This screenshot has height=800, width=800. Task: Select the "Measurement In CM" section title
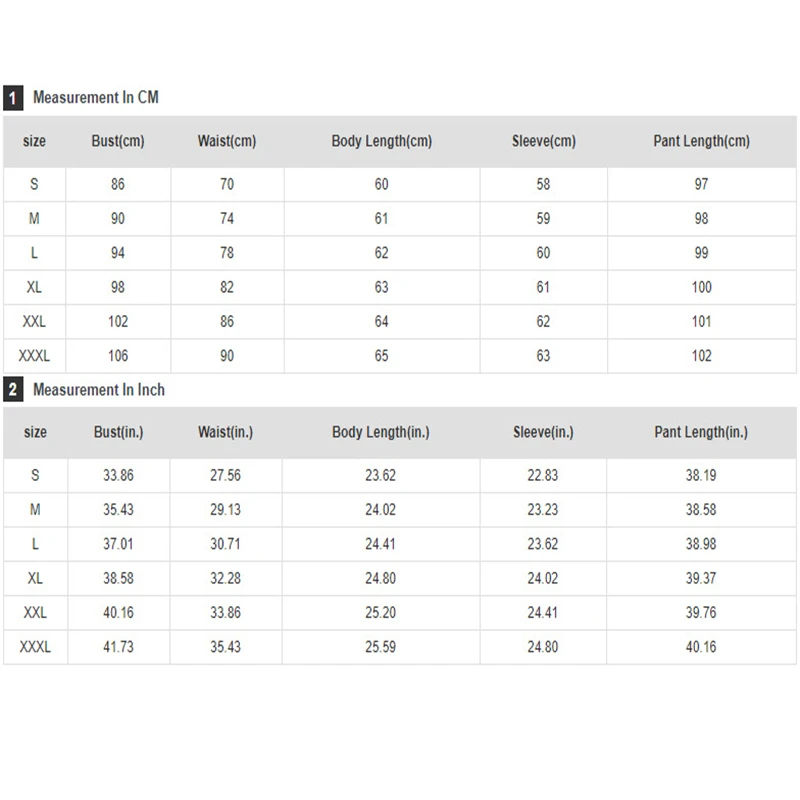point(95,98)
